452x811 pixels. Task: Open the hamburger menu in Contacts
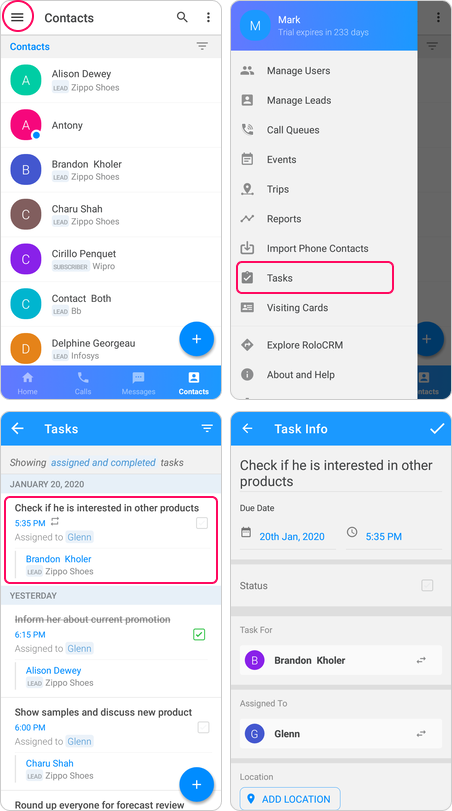coord(18,17)
